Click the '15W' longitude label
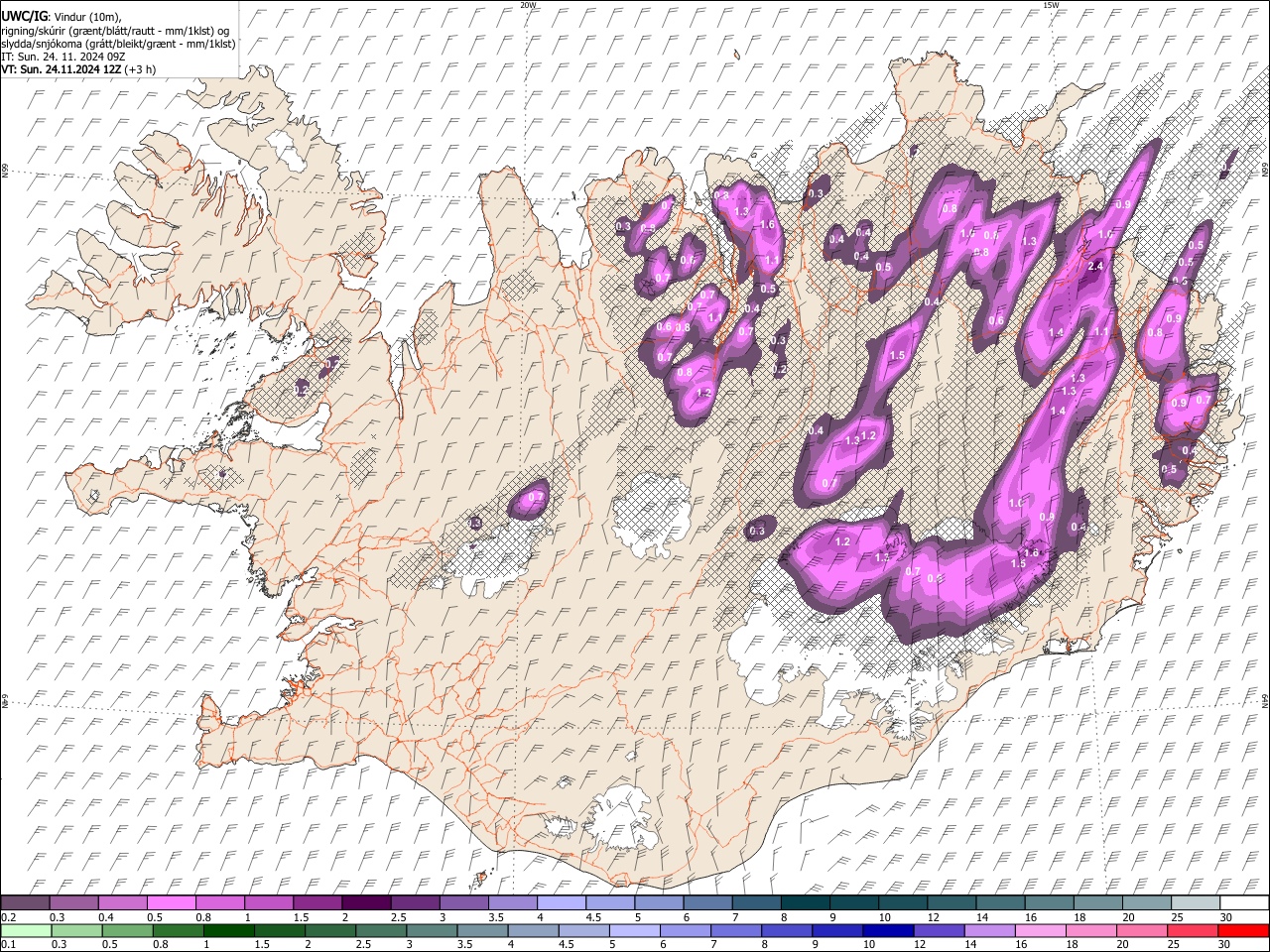Image resolution: width=1270 pixels, height=952 pixels. (1051, 5)
